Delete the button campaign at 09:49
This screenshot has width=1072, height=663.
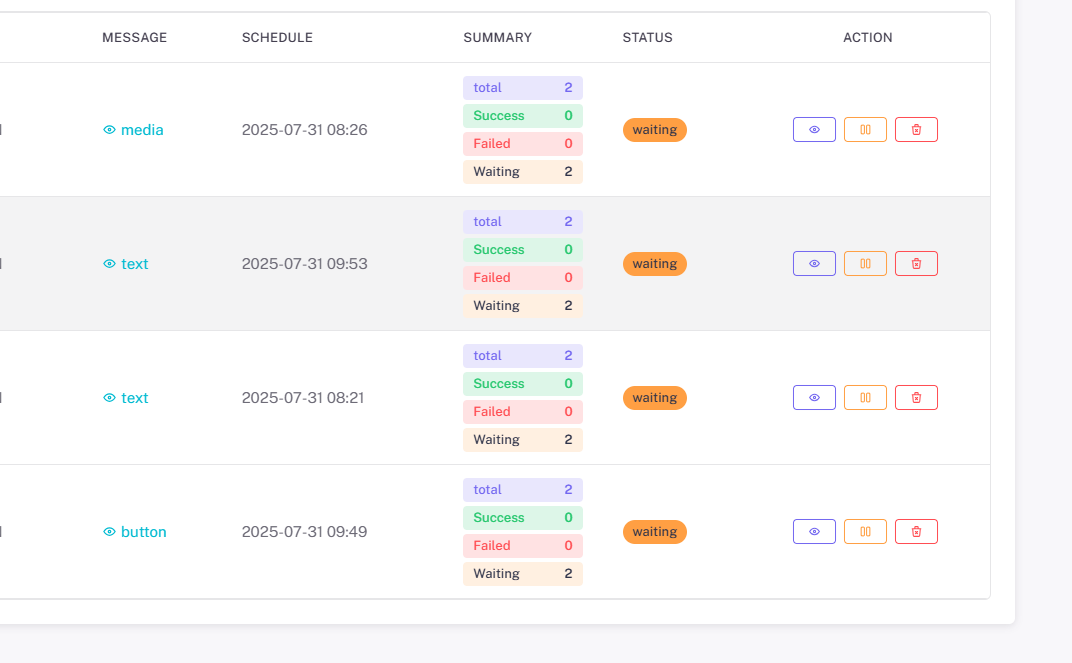coord(916,532)
